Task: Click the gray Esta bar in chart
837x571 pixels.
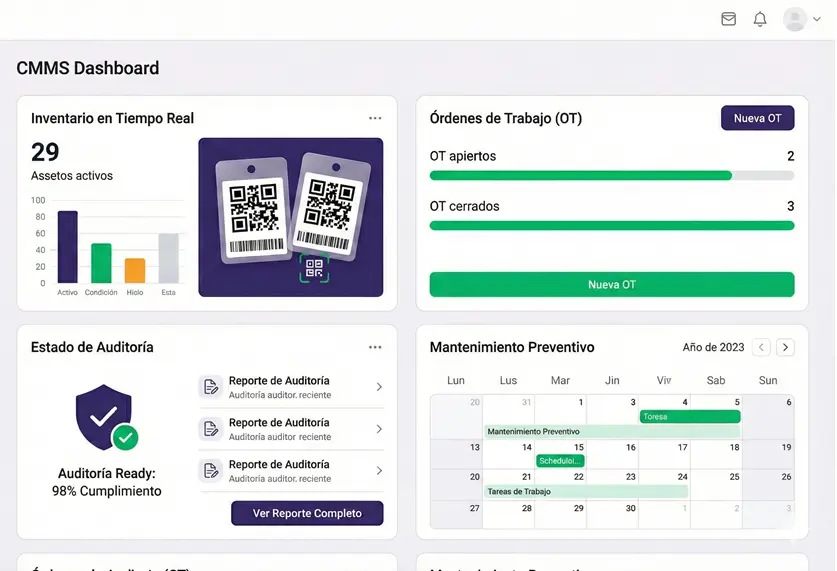Action: pyautogui.click(x=168, y=258)
